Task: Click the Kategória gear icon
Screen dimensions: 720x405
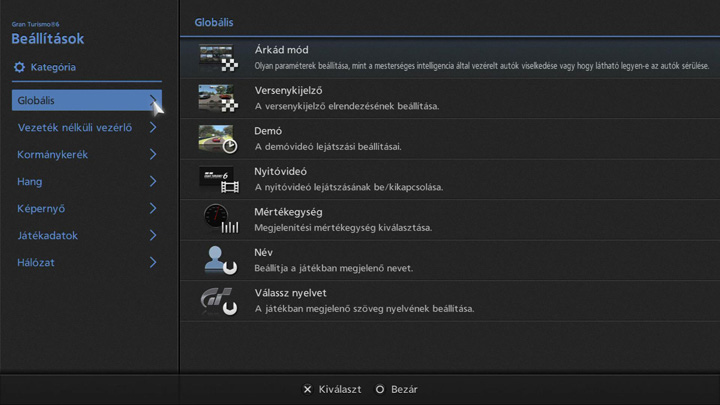Action: 19,68
